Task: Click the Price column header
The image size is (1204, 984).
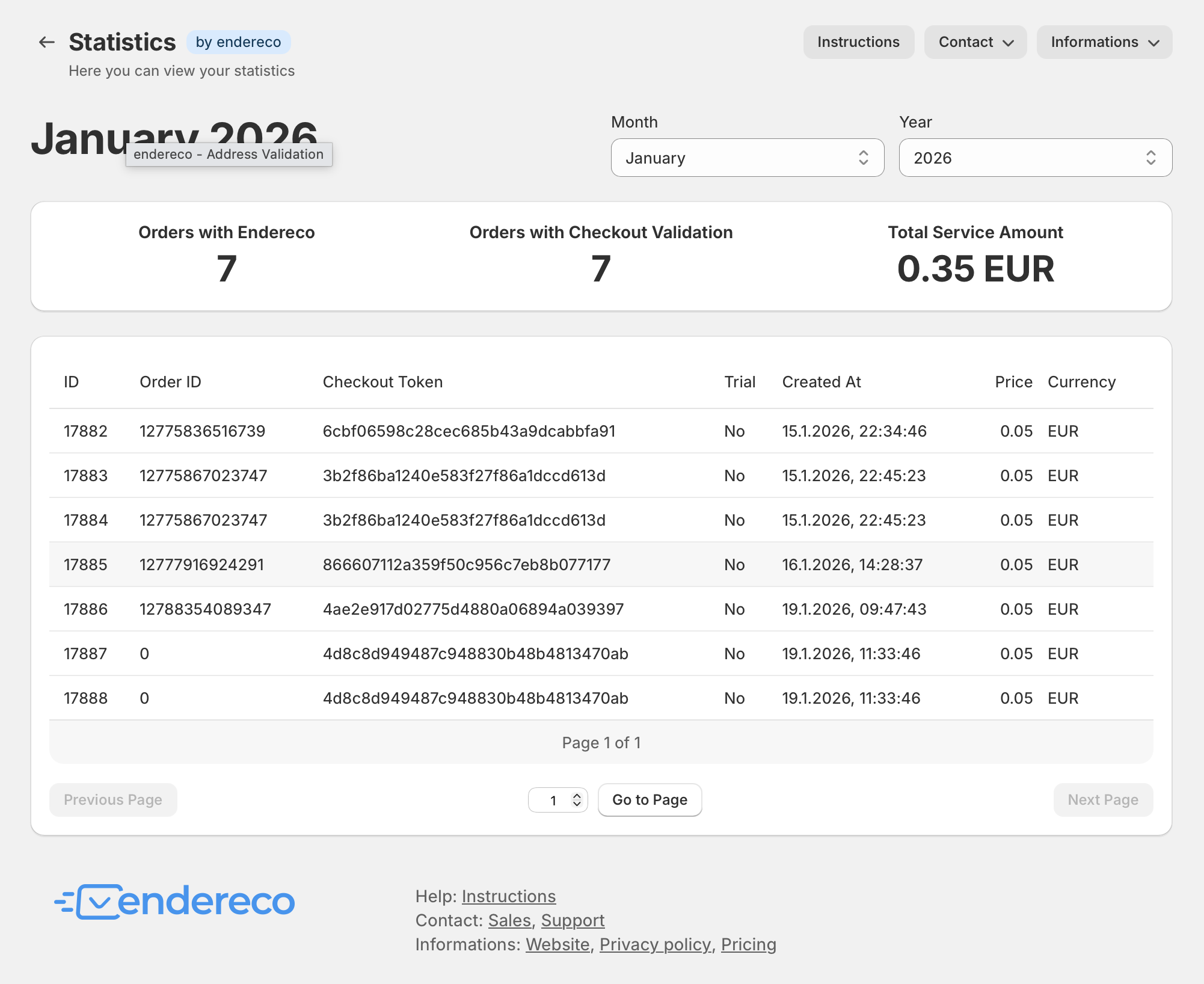Action: tap(1014, 382)
